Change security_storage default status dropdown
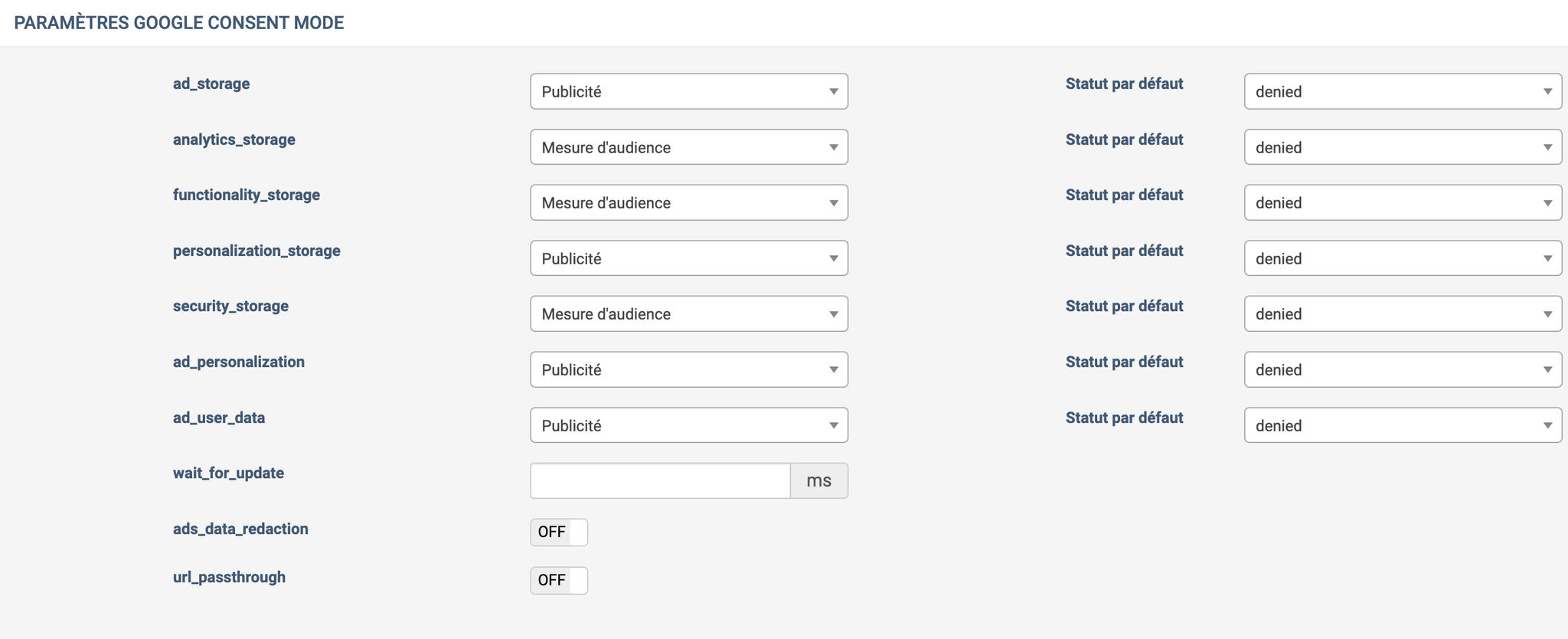1568x639 pixels. click(x=1403, y=313)
